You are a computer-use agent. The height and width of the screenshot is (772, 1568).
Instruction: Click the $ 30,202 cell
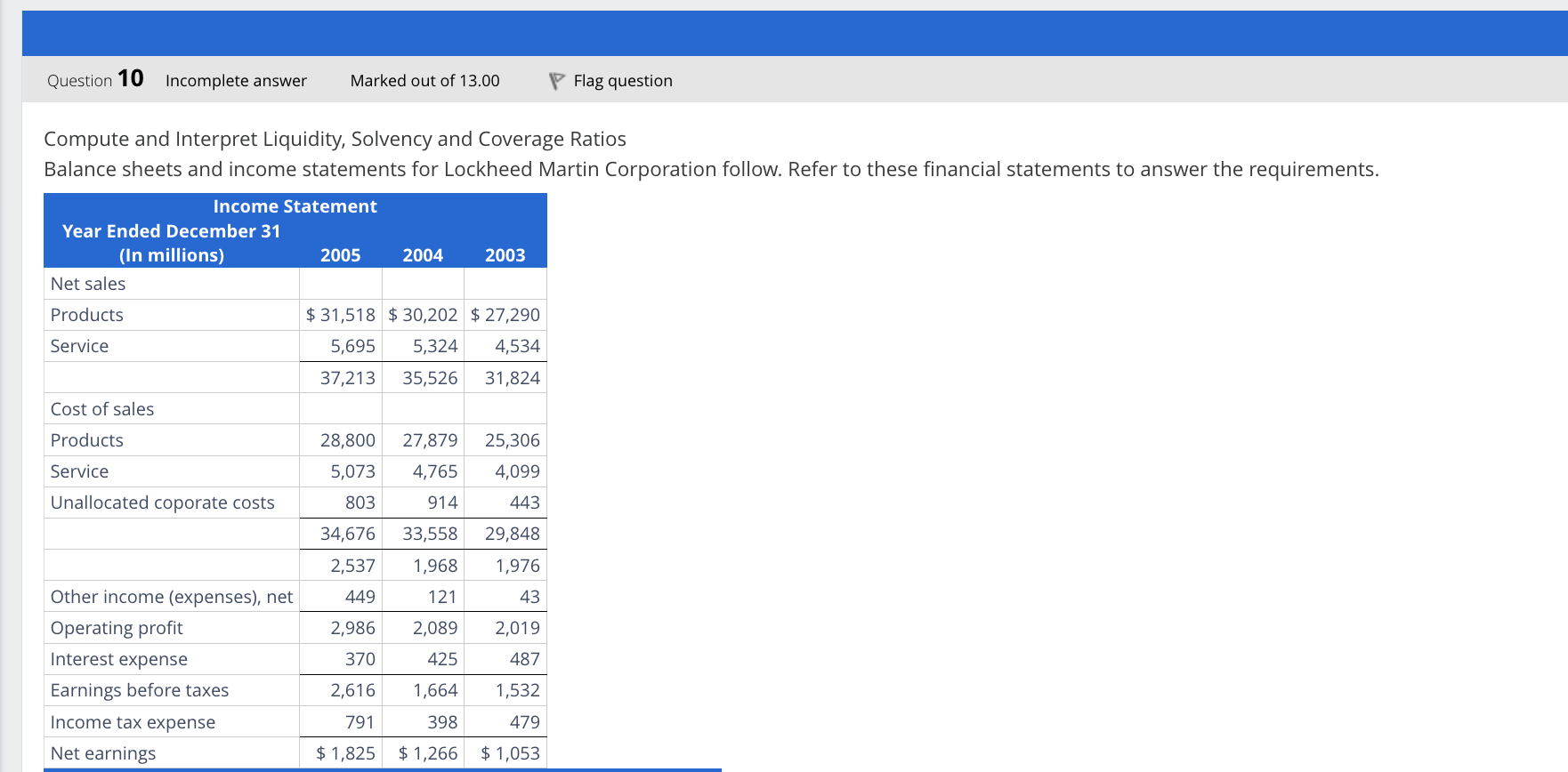(x=423, y=315)
